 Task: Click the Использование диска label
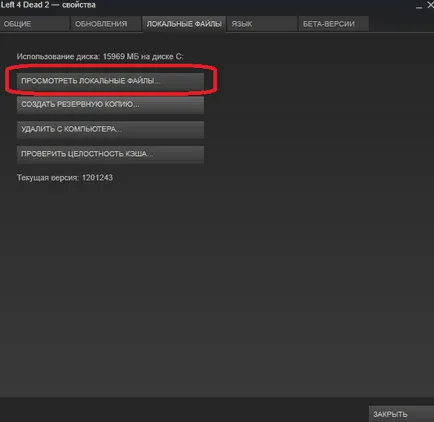tap(58, 56)
